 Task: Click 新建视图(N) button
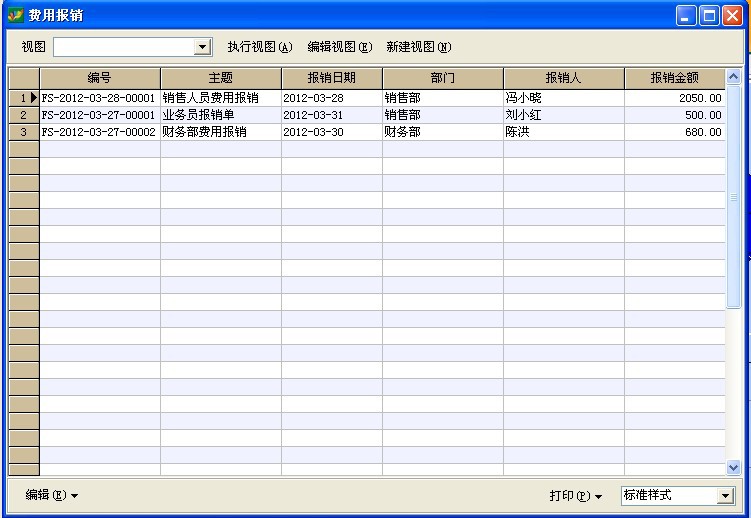[x=419, y=47]
